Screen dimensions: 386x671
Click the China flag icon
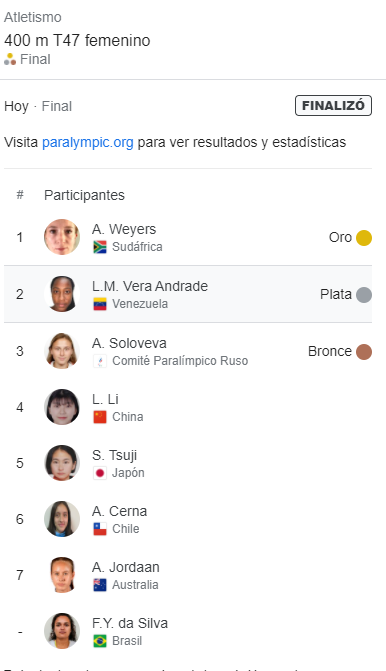(x=100, y=417)
